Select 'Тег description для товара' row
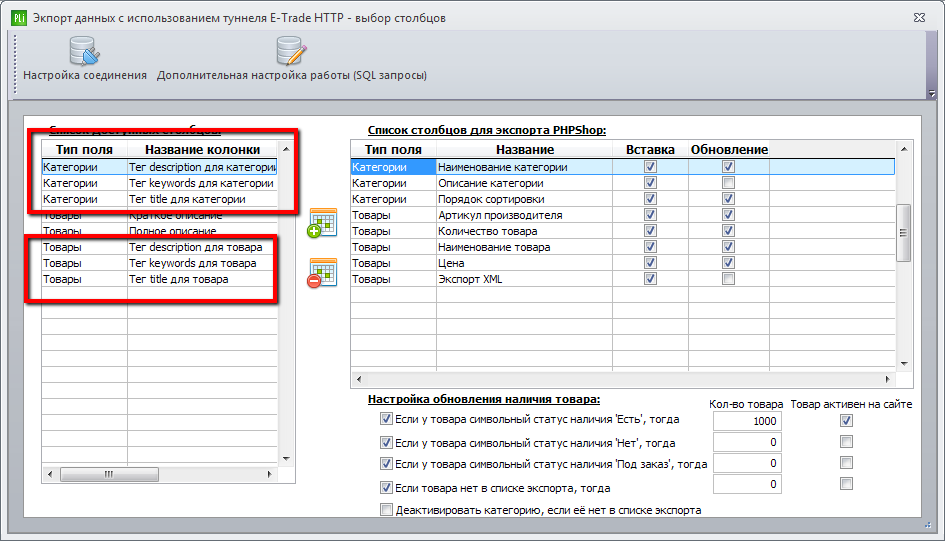Viewport: 945px width, 541px height. (159, 247)
